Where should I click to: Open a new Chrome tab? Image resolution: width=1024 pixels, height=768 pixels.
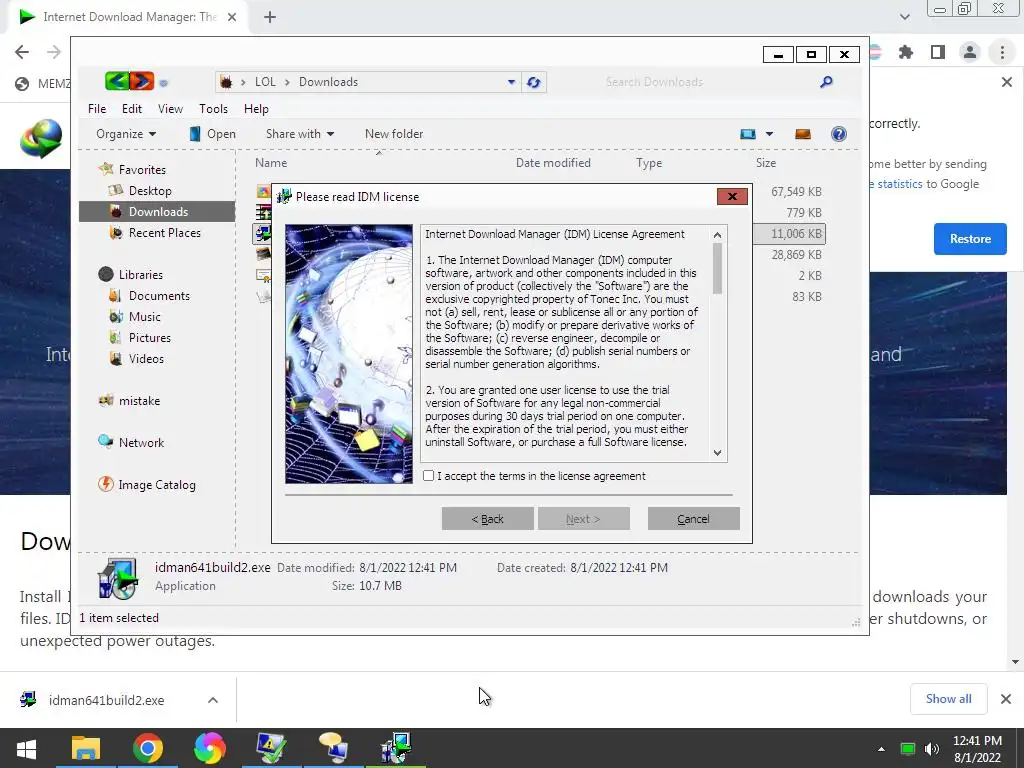pyautogui.click(x=270, y=17)
